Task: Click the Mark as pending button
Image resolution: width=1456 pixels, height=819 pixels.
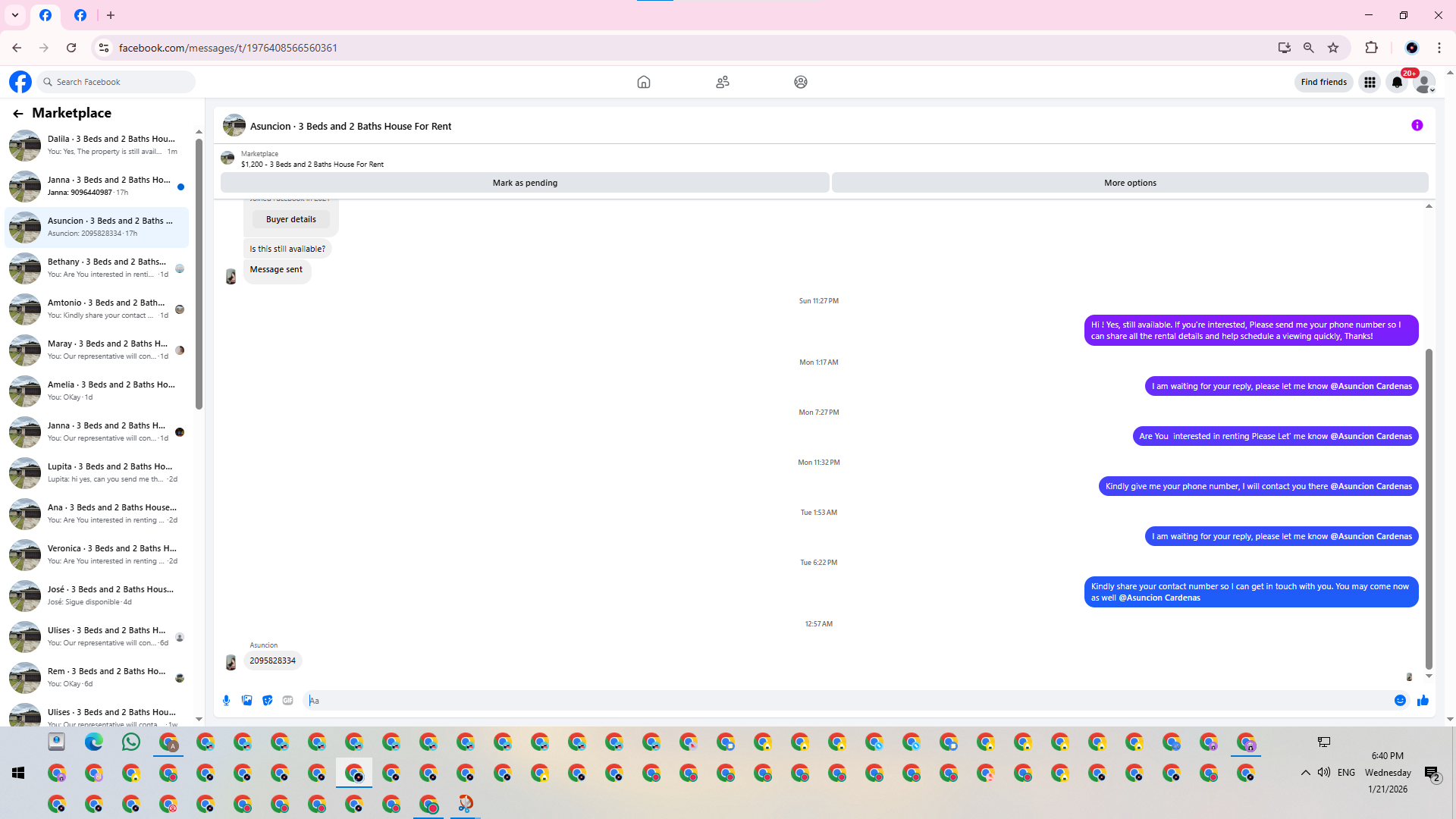Action: click(x=525, y=183)
